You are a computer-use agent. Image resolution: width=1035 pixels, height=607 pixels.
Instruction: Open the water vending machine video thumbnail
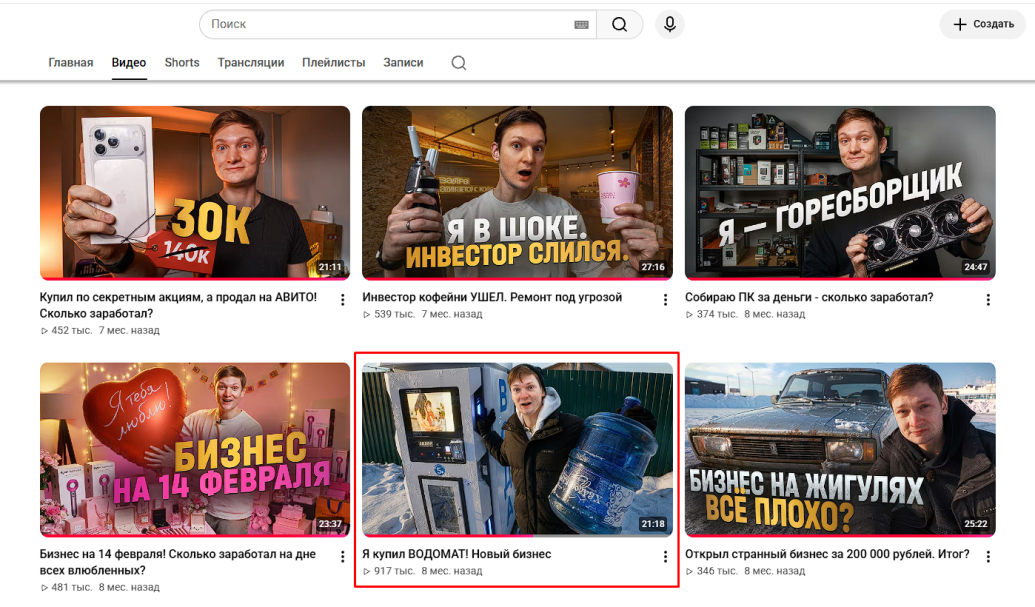(518, 449)
